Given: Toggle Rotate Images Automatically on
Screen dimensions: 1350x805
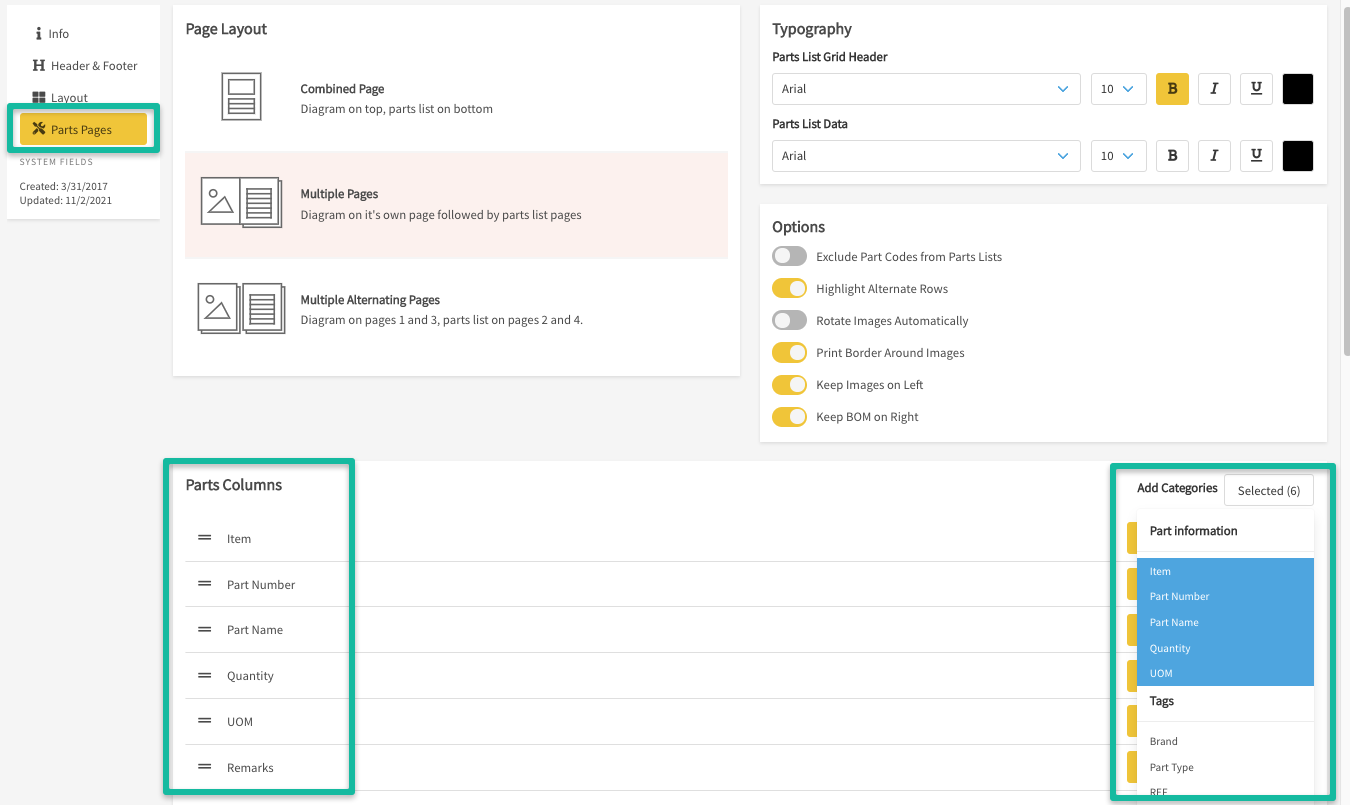Looking at the screenshot, I should 789,320.
